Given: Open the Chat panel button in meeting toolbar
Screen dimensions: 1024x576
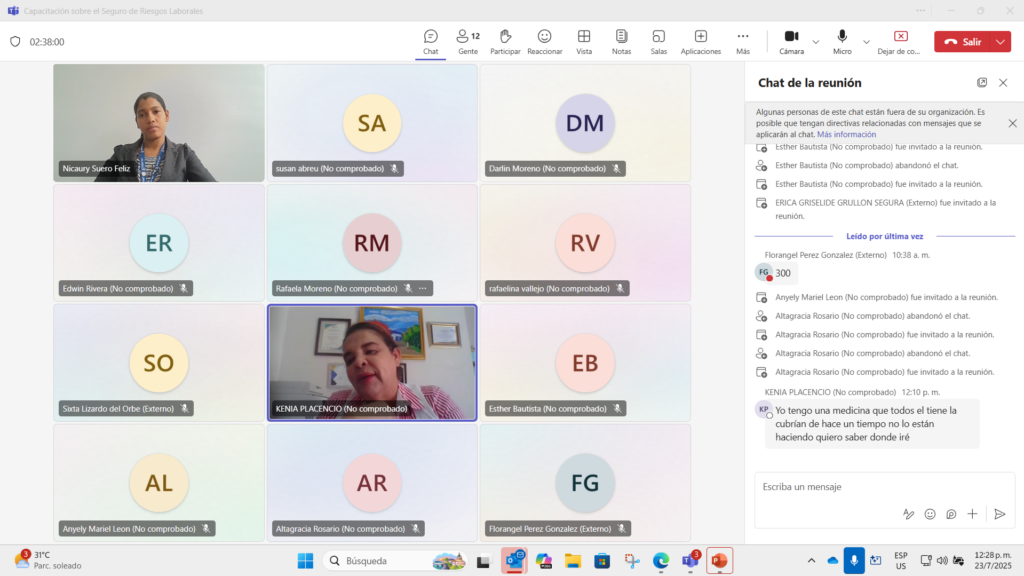Looking at the screenshot, I should [430, 42].
